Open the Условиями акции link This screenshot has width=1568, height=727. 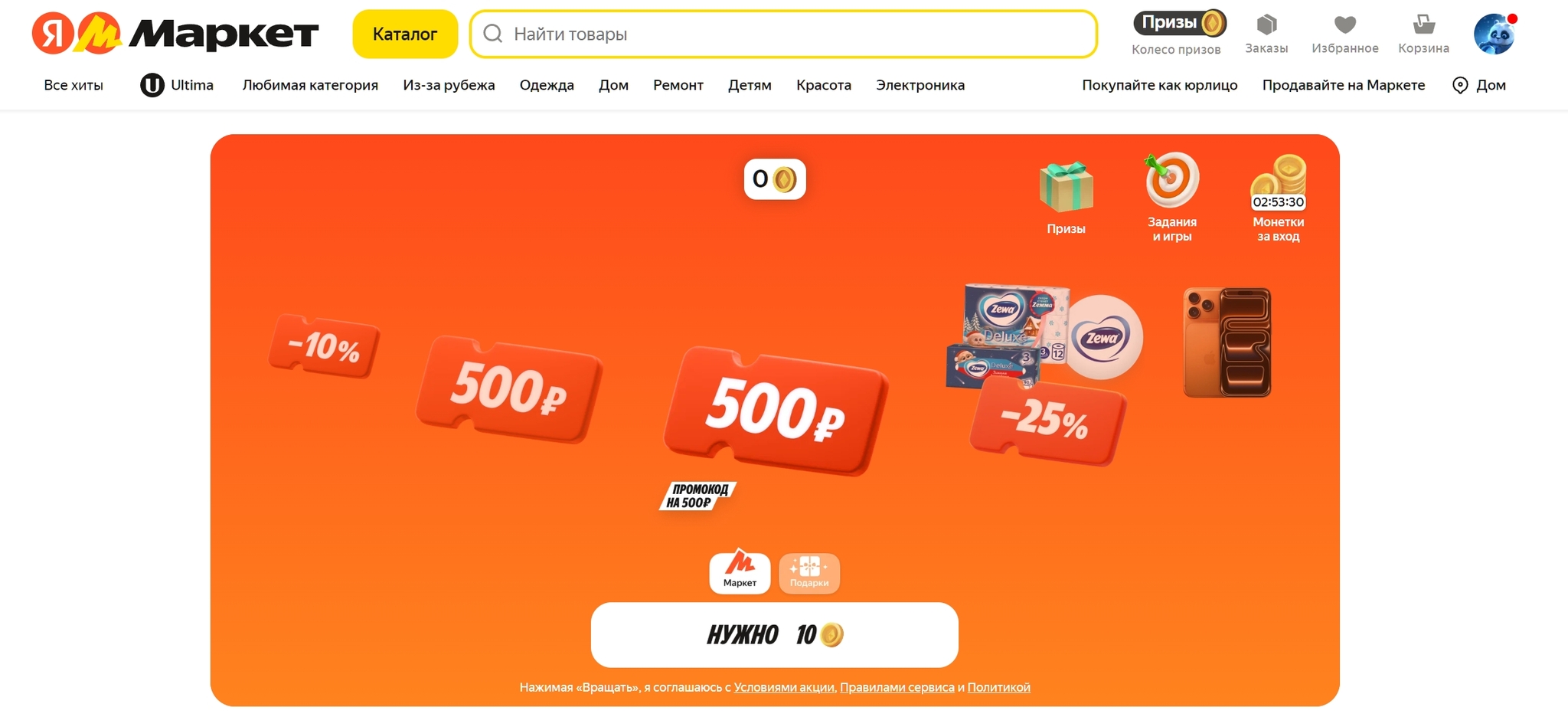point(784,687)
